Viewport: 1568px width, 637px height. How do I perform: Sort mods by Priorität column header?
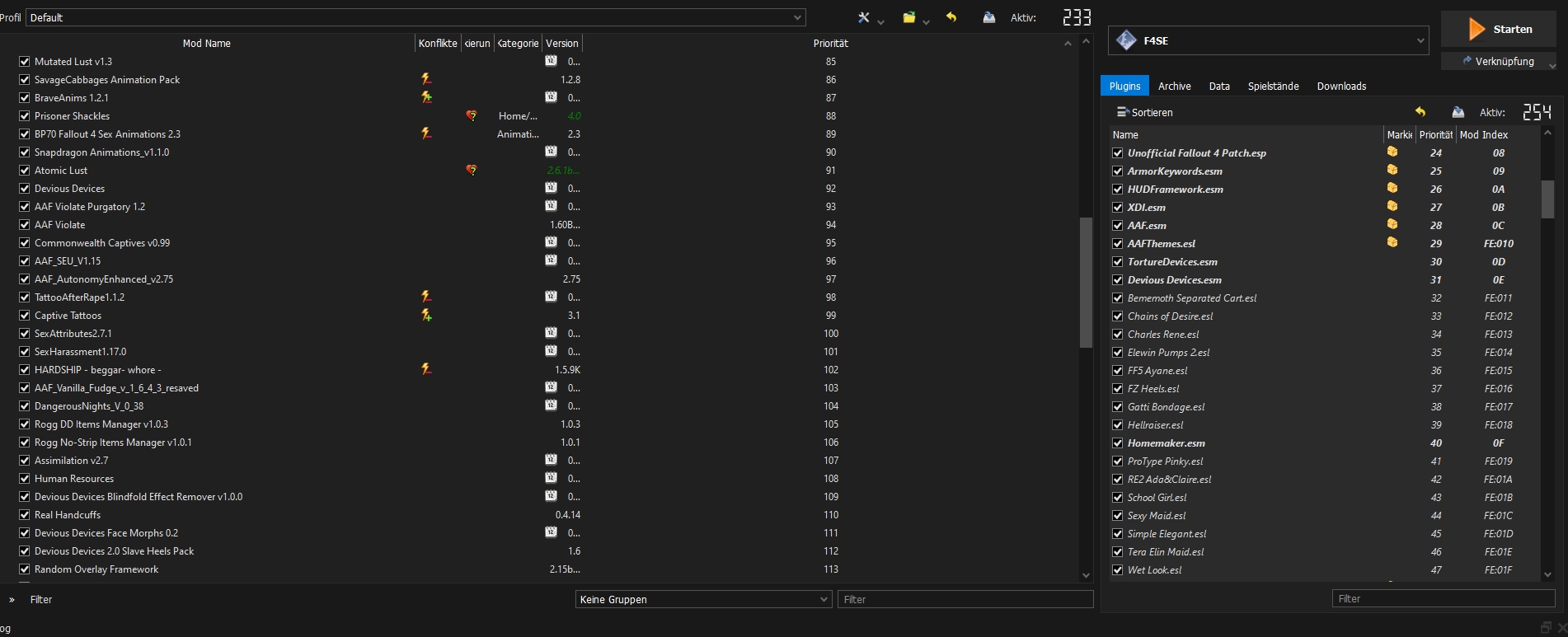830,43
